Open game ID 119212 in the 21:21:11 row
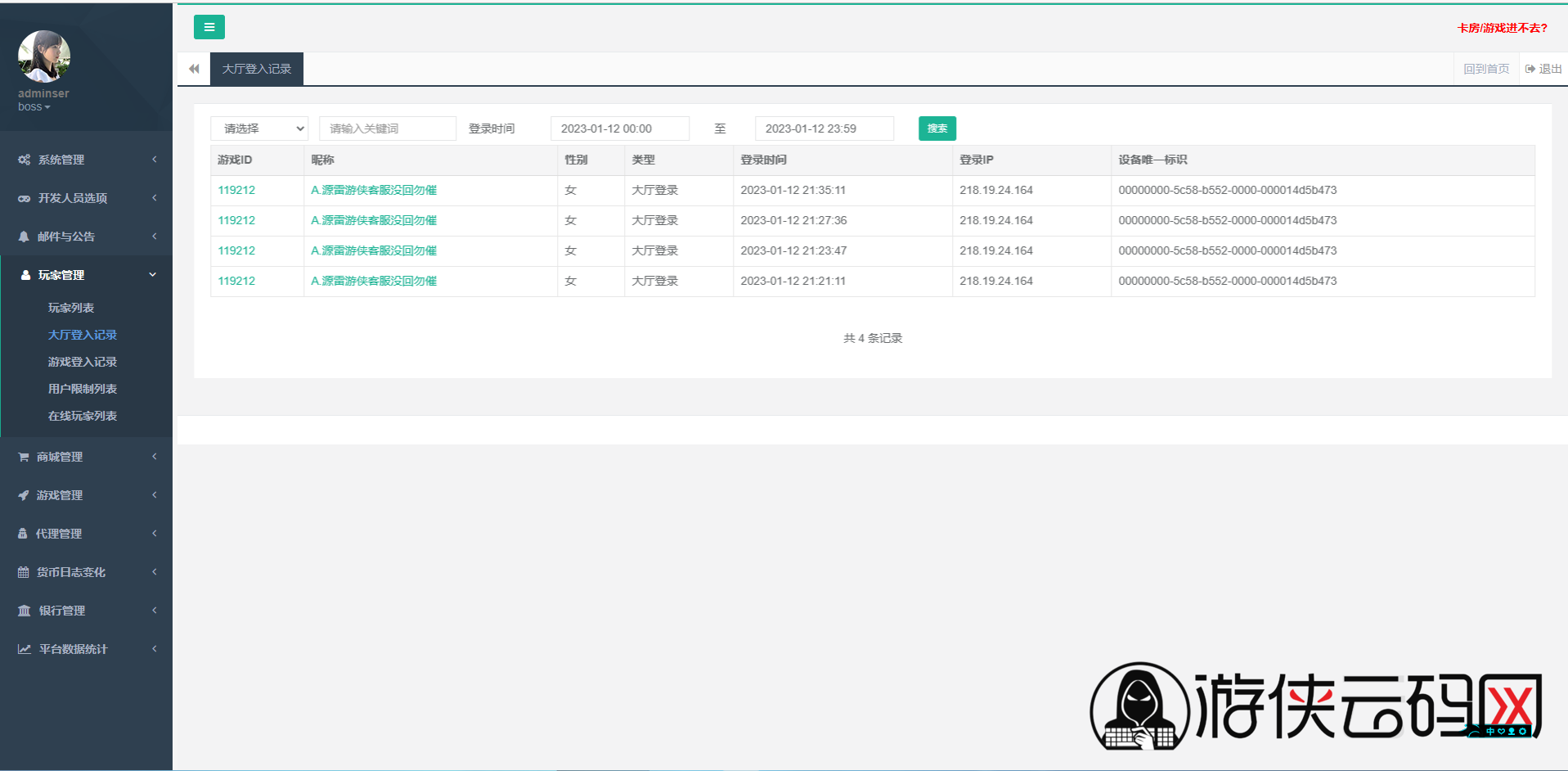The height and width of the screenshot is (771, 1568). 236,281
